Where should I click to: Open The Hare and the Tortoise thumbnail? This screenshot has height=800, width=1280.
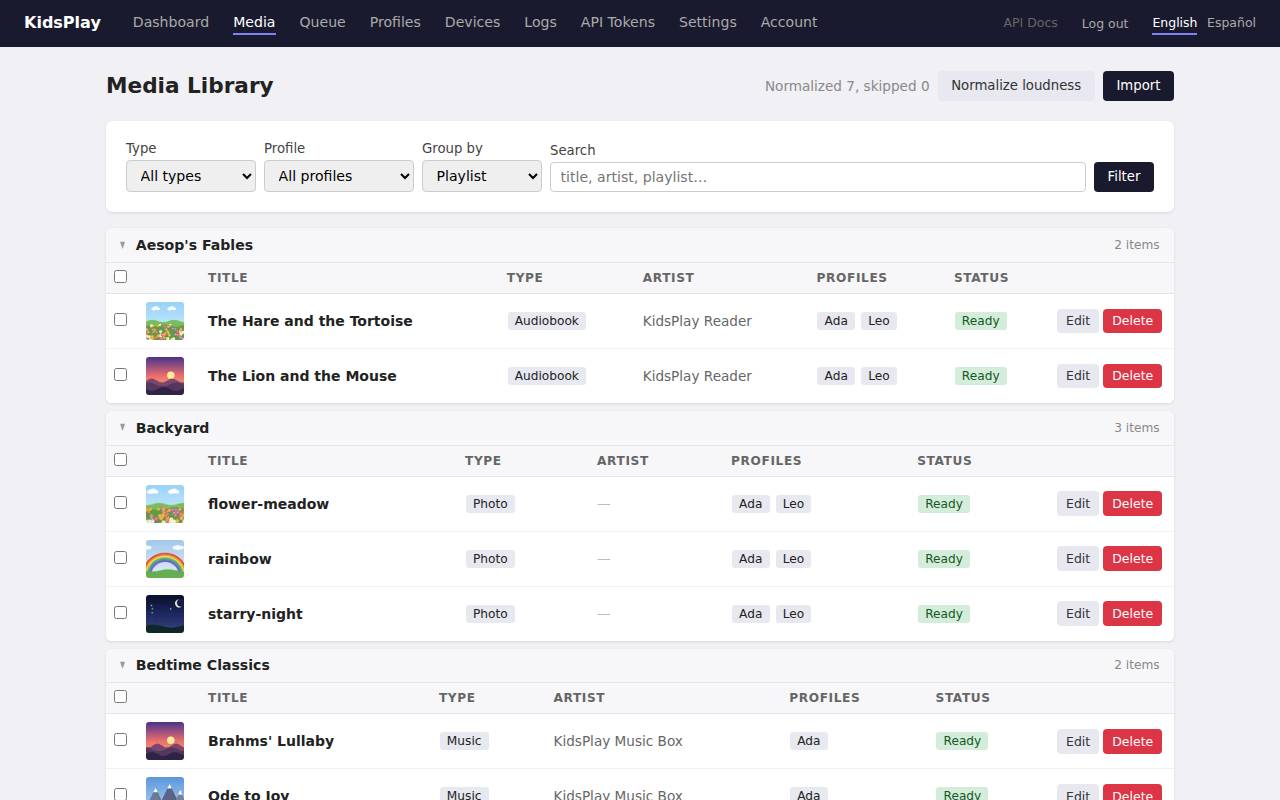click(165, 321)
